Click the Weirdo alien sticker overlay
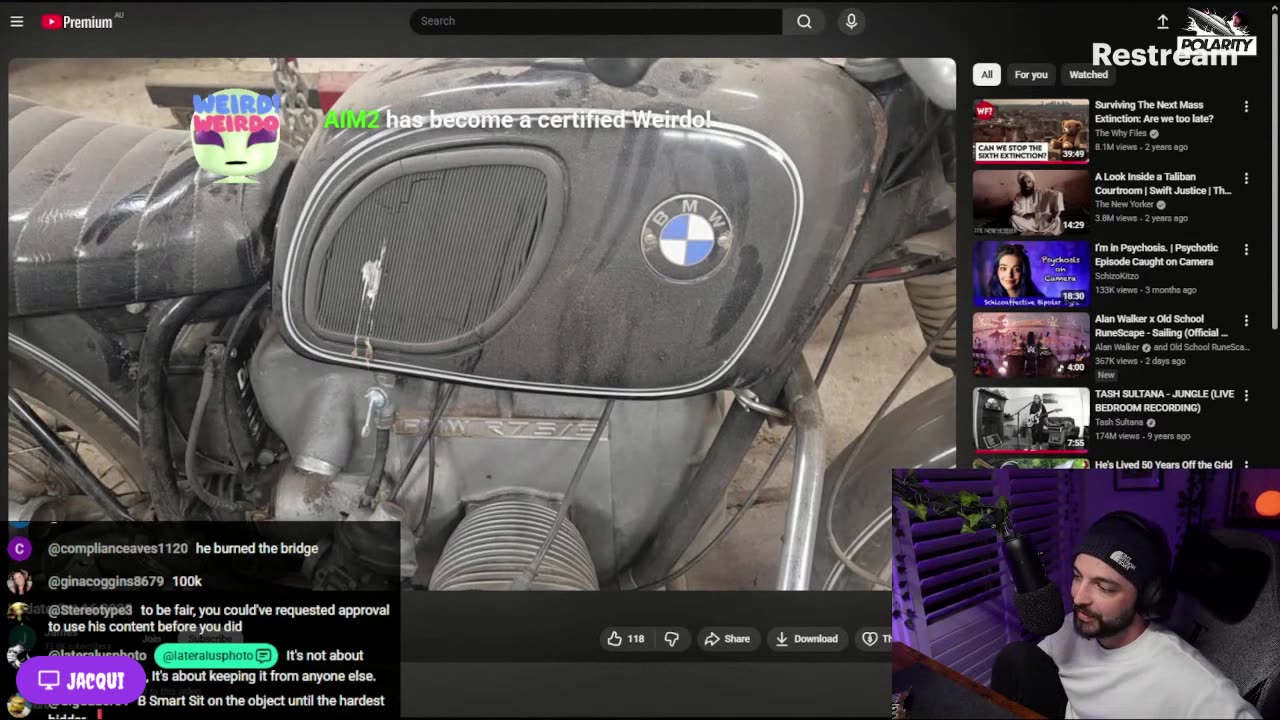This screenshot has width=1280, height=720. click(236, 136)
